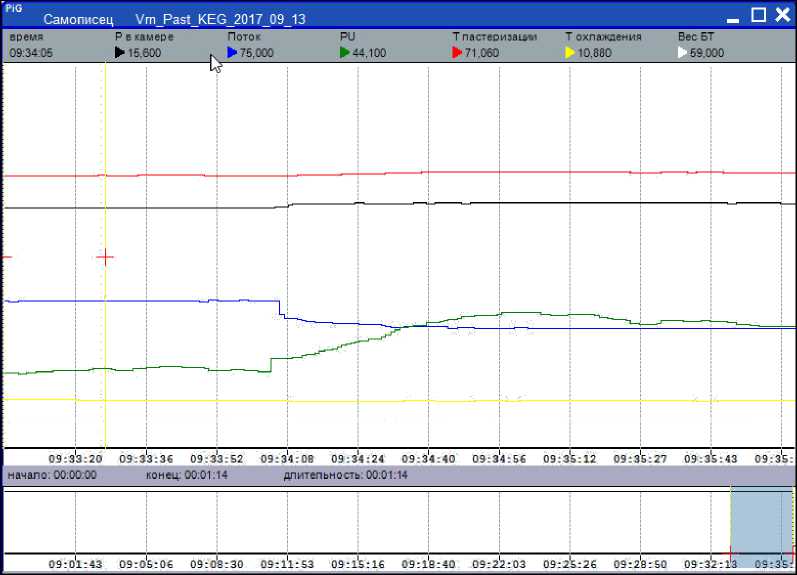Click the red T пастеризации triangle marker
Screen dimensions: 797x575
pos(457,53)
